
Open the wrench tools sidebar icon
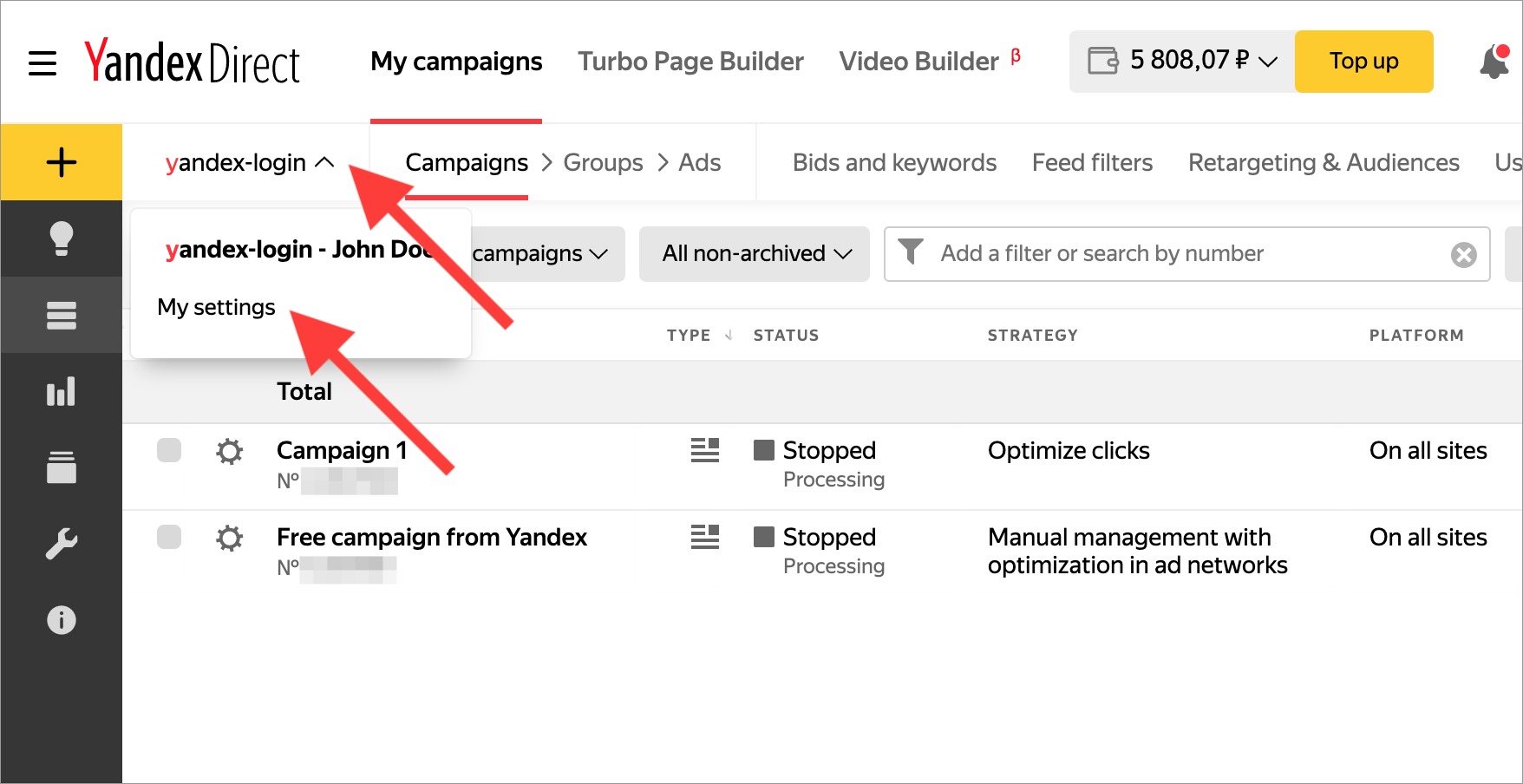click(62, 545)
